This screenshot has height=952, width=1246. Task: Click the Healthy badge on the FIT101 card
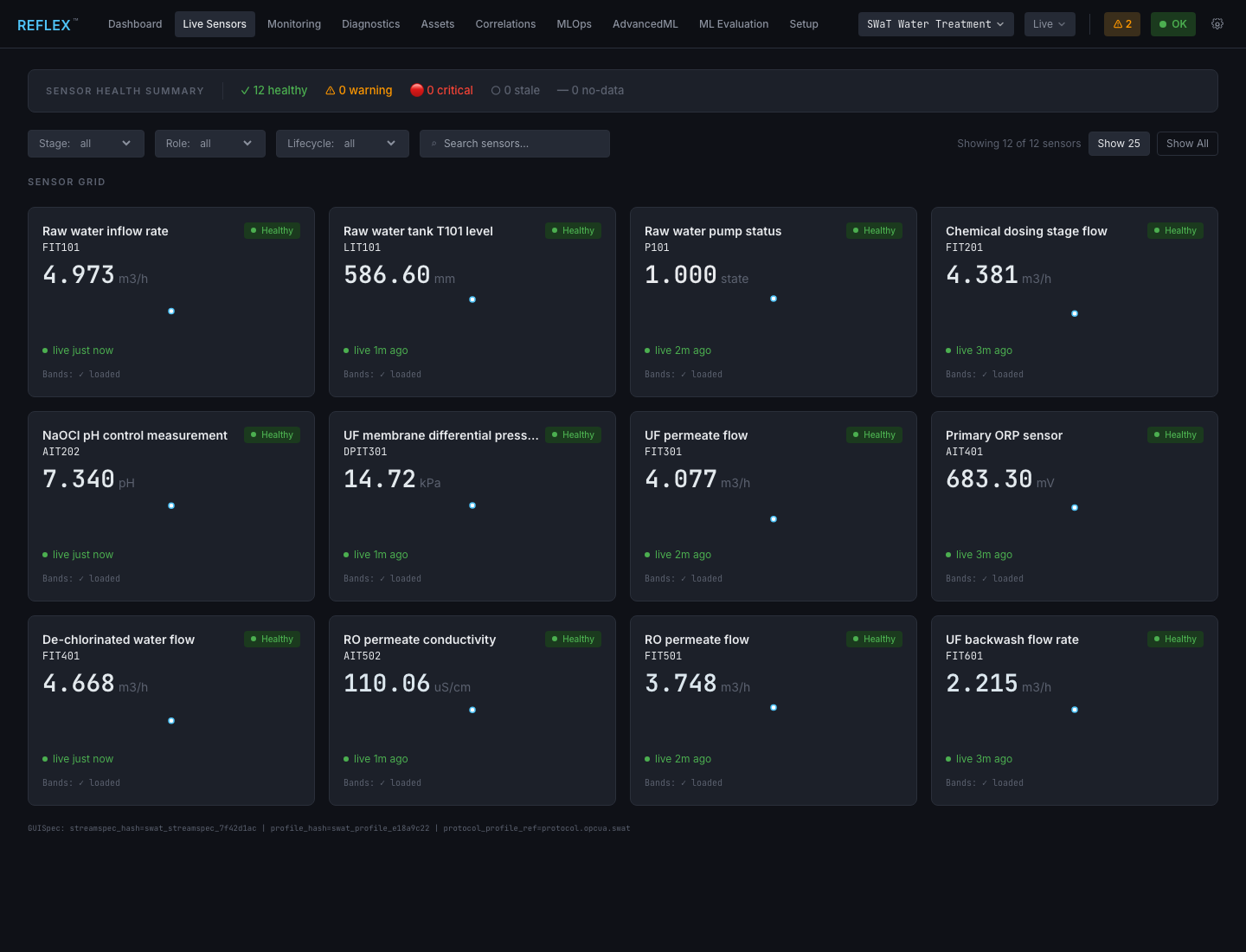pyautogui.click(x=272, y=230)
